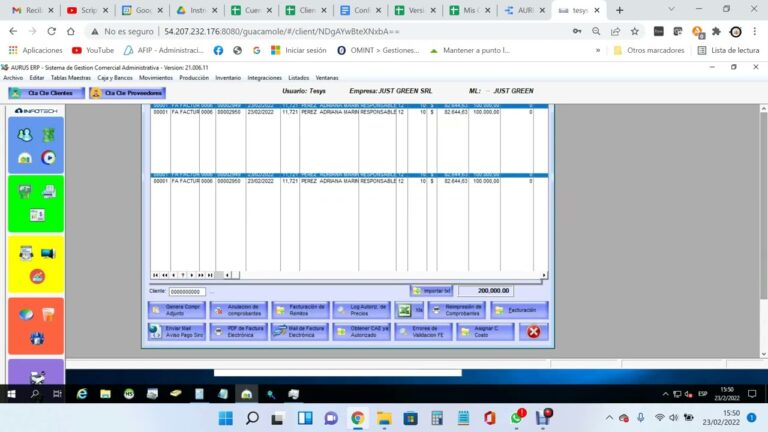Open the Tablas Maestras menu

[71, 78]
